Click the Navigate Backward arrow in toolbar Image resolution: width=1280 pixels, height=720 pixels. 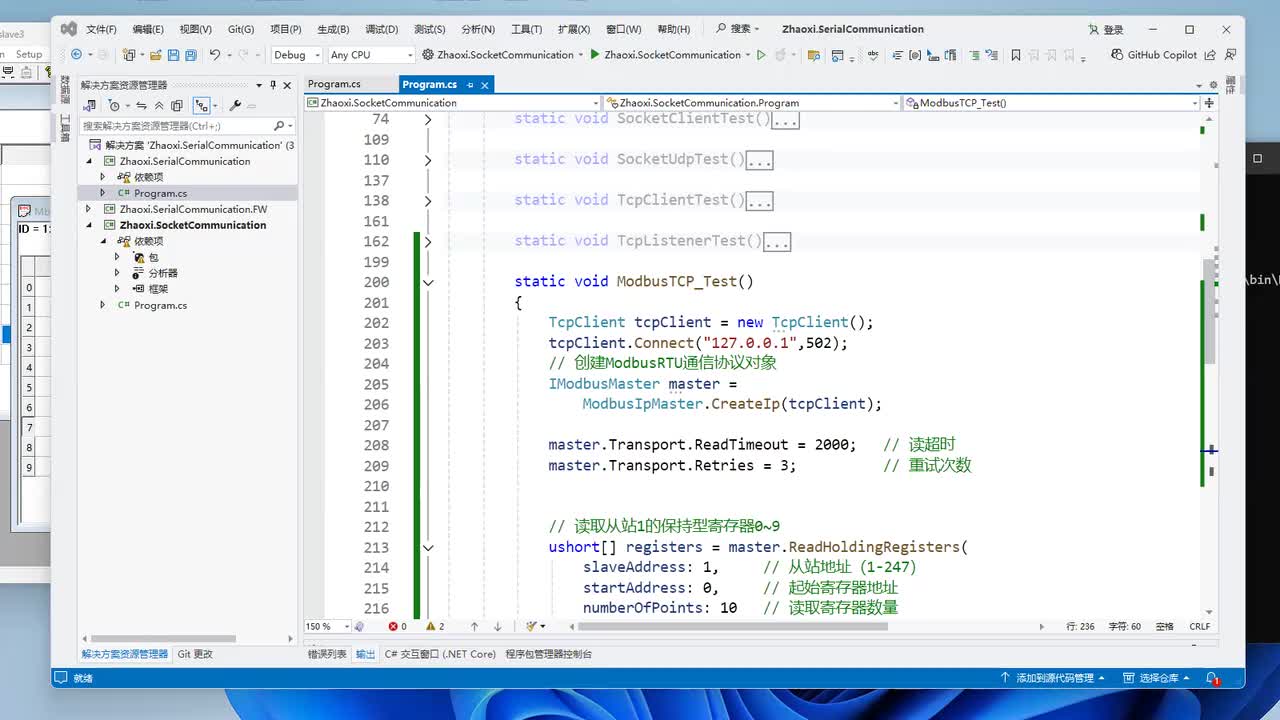[76, 55]
